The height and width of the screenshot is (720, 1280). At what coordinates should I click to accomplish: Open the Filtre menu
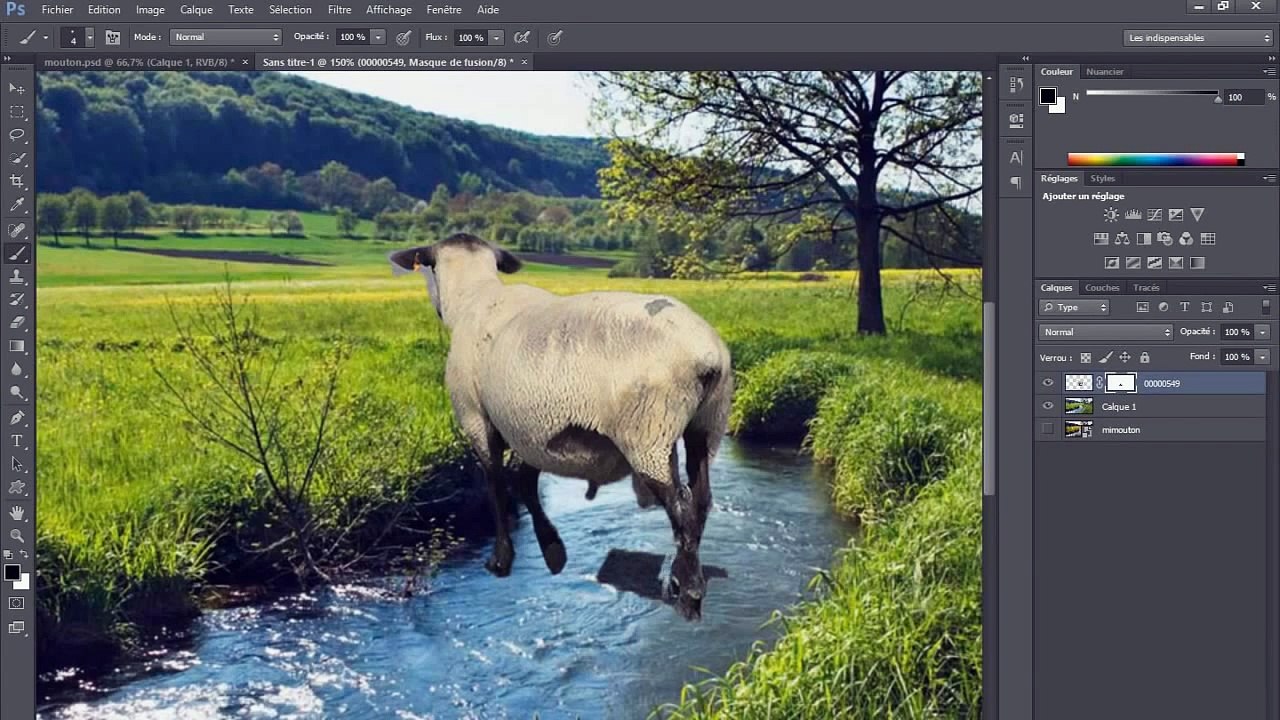click(x=339, y=9)
